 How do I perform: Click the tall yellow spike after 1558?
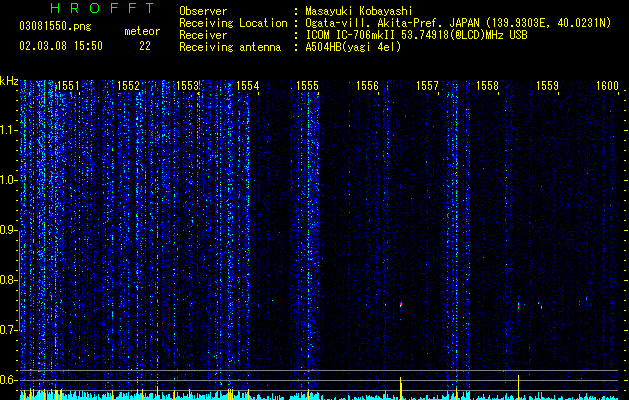518,386
